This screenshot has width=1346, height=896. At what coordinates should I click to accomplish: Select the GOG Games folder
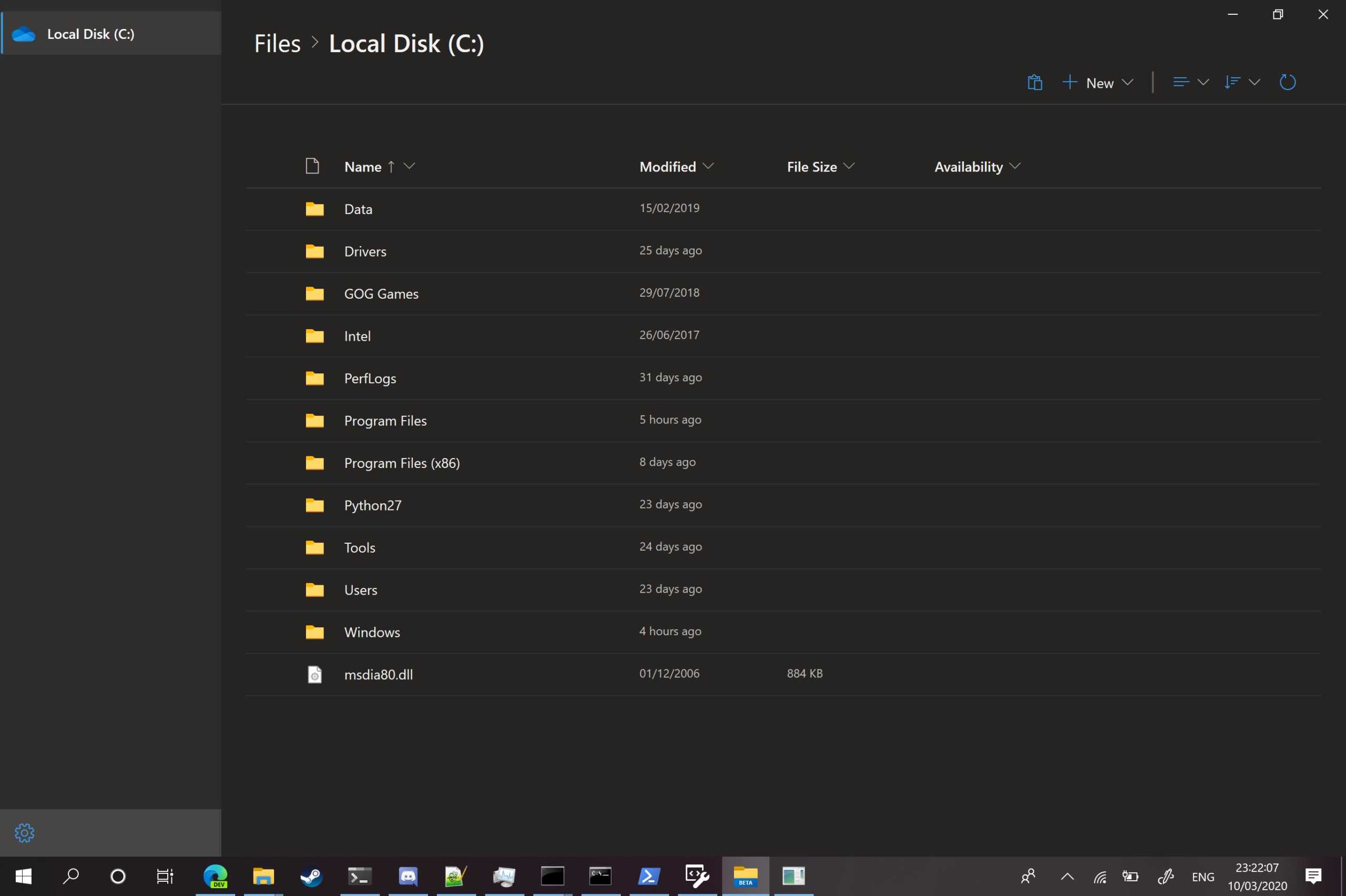(381, 293)
